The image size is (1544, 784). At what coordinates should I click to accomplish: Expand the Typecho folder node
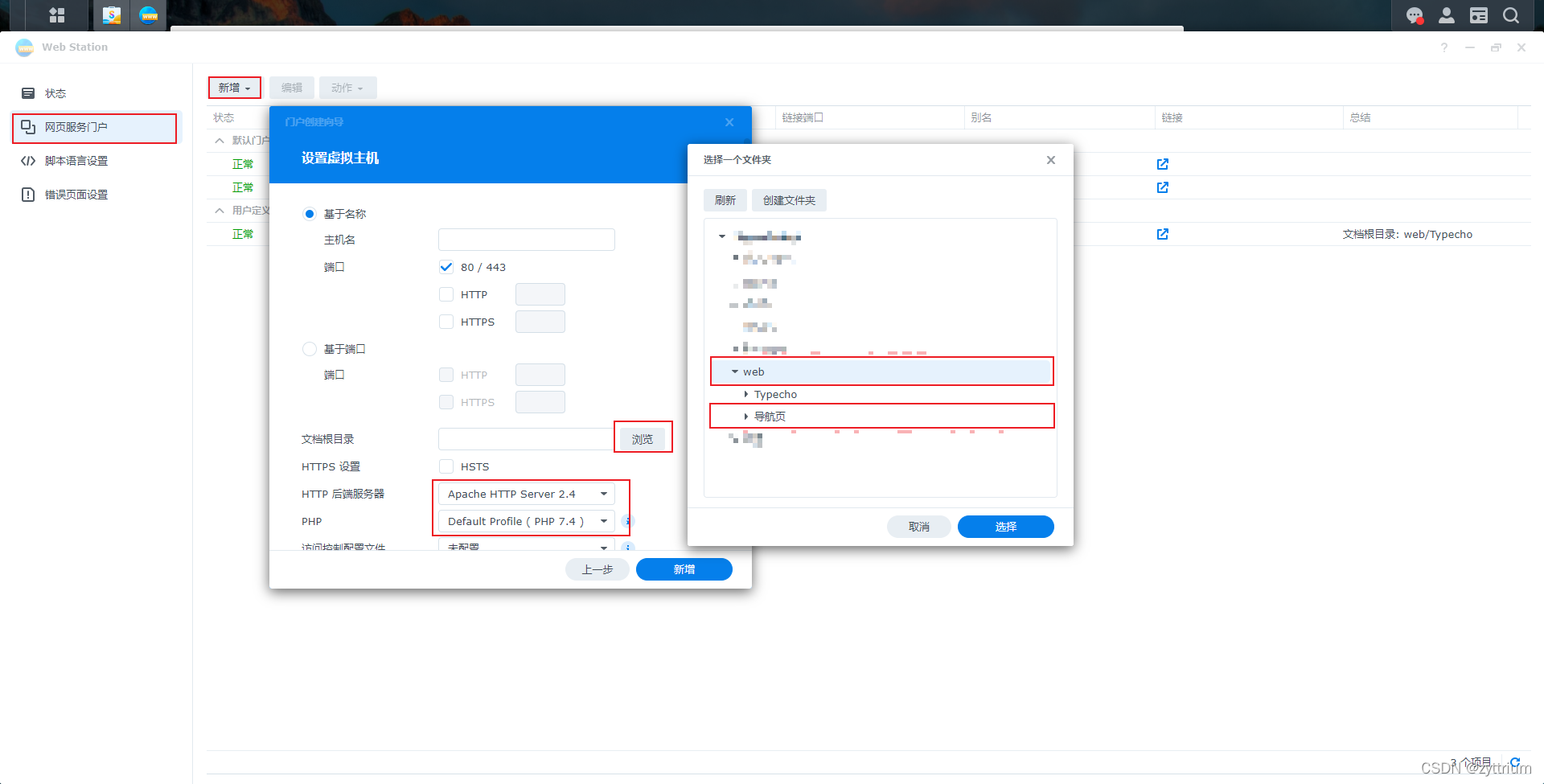pyautogui.click(x=746, y=394)
